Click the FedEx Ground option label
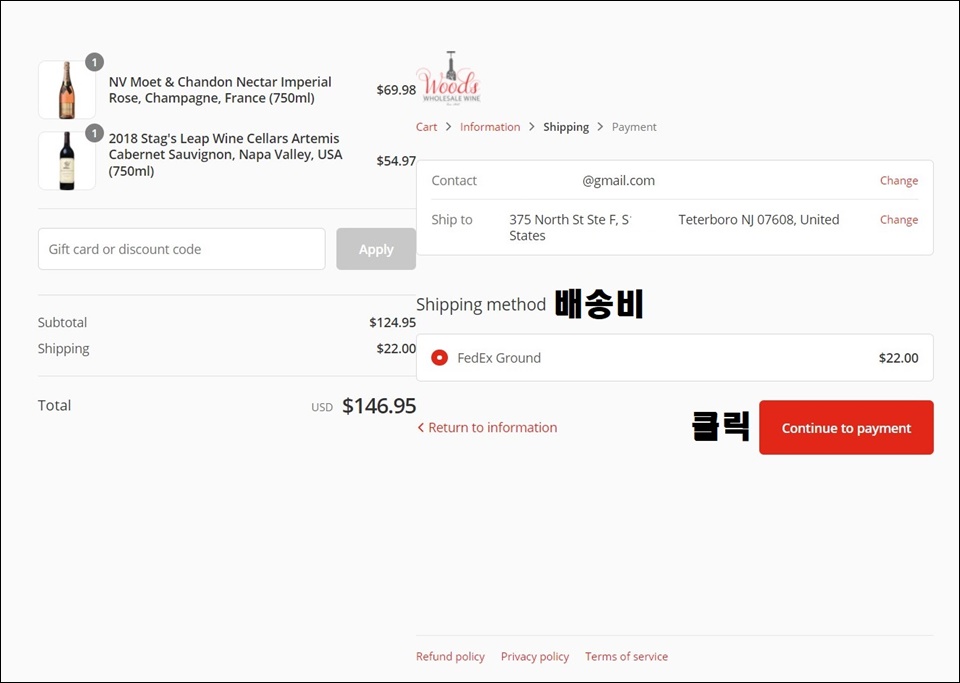This screenshot has width=960, height=683. click(499, 358)
